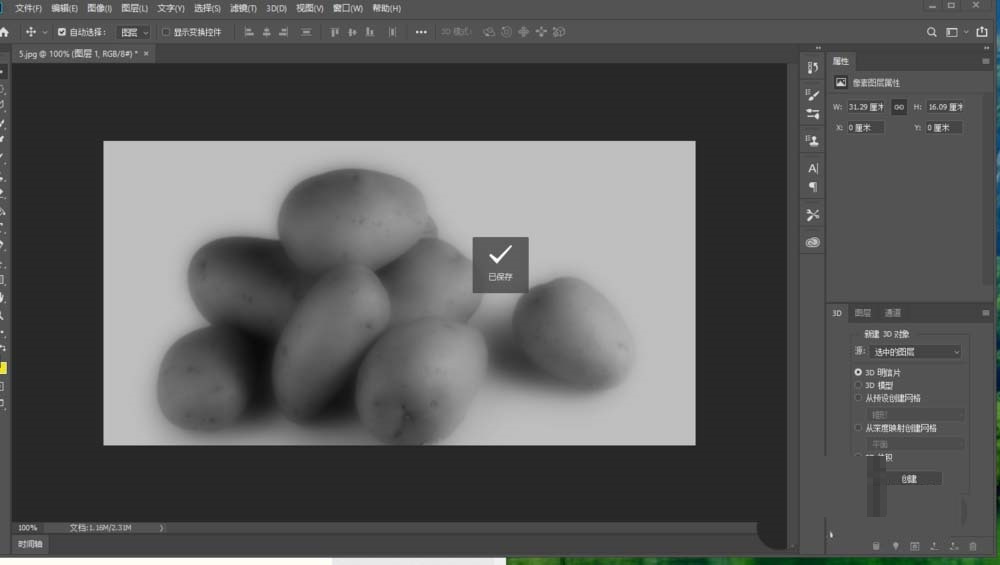
Task: Select the 从预设创建网格 radio option
Action: (858, 397)
